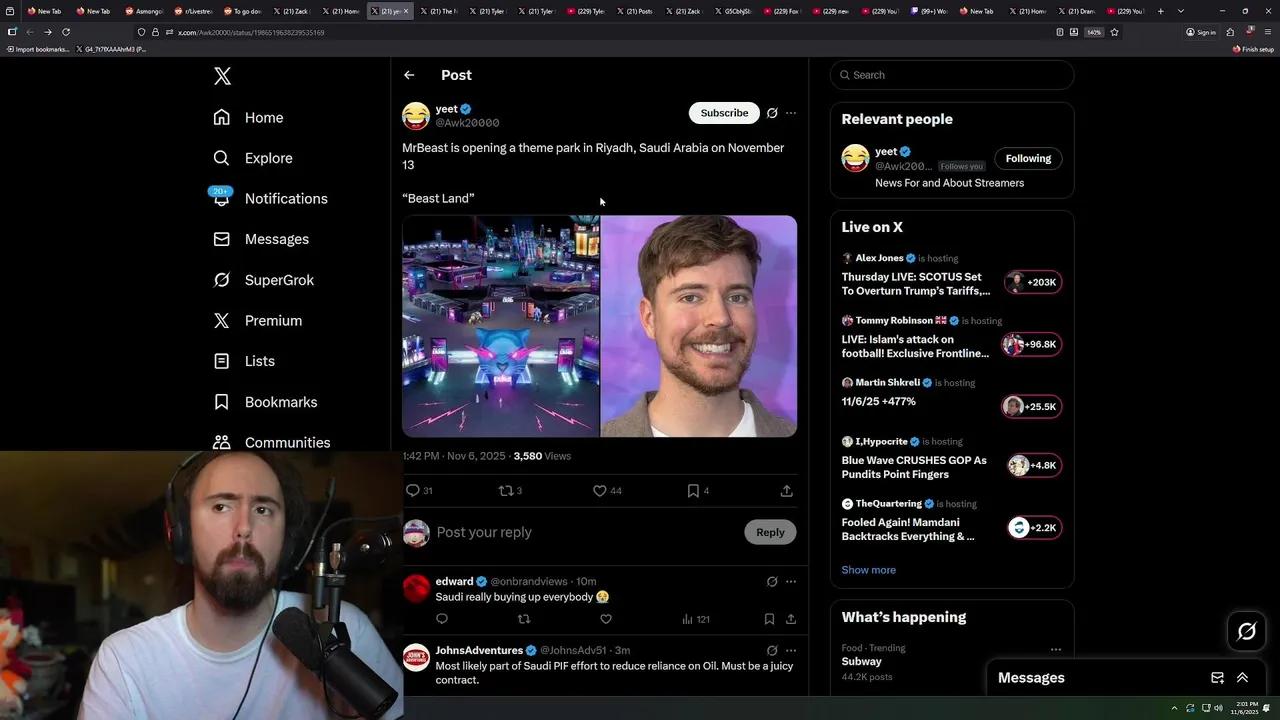Viewport: 1280px width, 720px height.
Task: Click Grok icon on JohnsAdventures reply
Action: 772,650
